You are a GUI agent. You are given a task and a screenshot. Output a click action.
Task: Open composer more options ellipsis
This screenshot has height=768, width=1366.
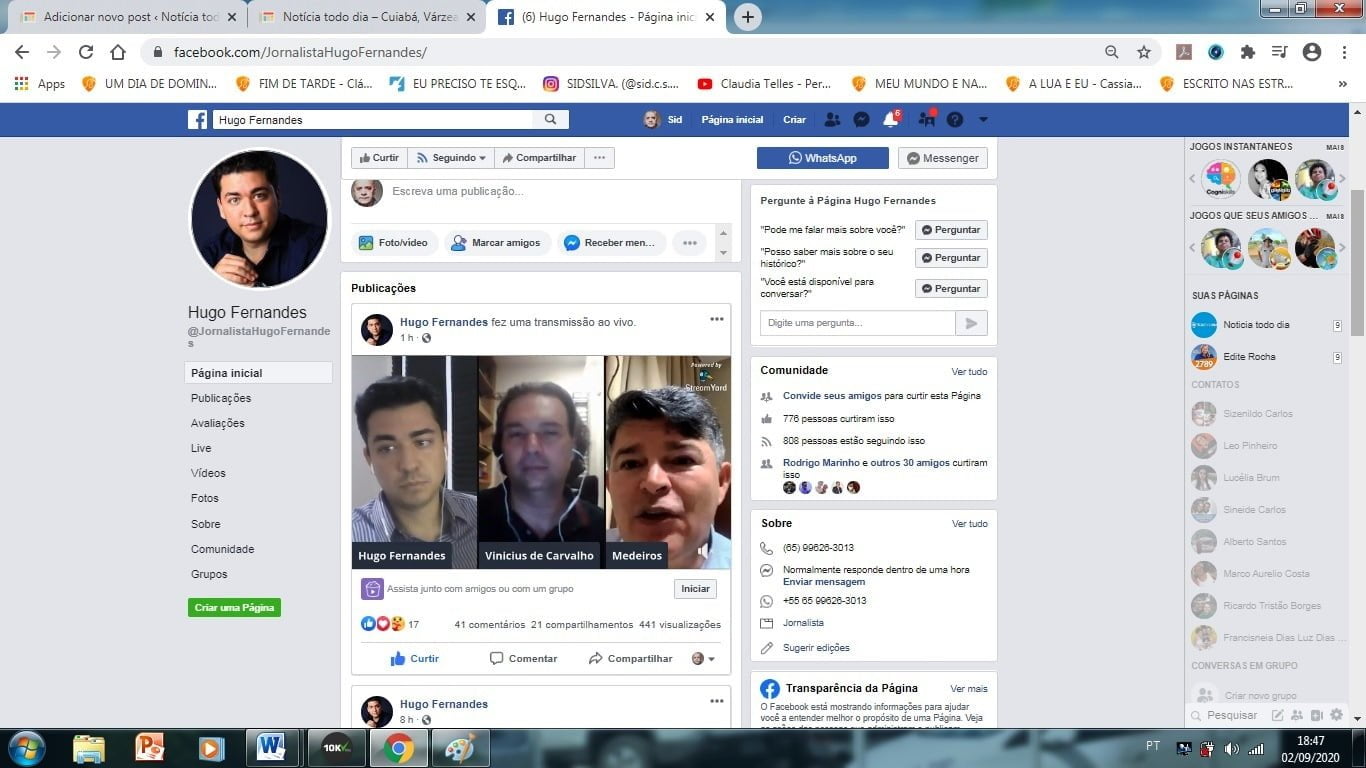point(690,242)
